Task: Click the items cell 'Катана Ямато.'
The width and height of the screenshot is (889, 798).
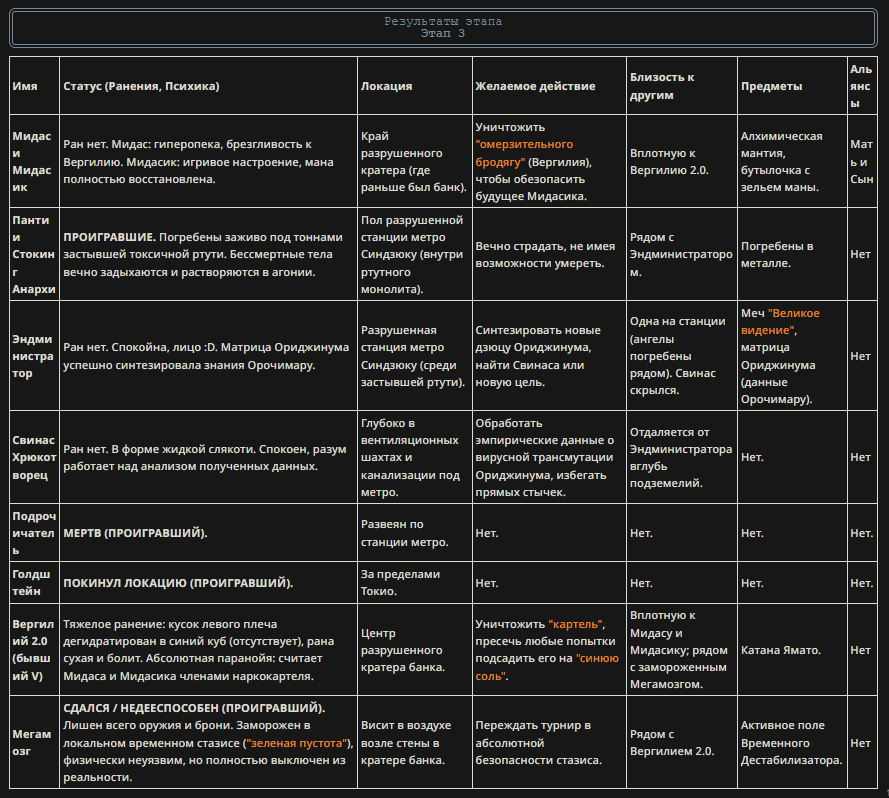Action: coord(793,649)
